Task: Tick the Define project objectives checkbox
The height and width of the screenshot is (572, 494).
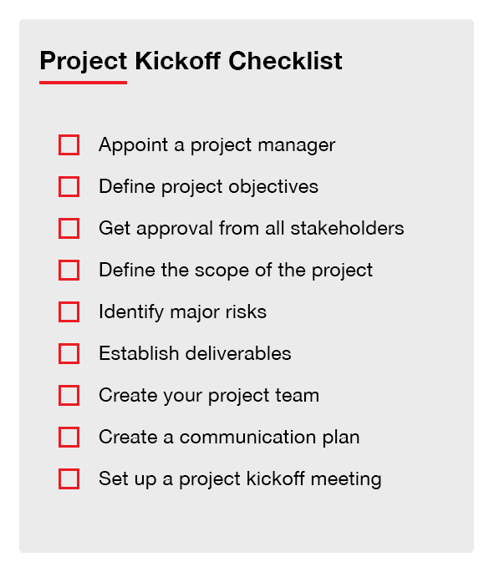Action: click(x=69, y=186)
